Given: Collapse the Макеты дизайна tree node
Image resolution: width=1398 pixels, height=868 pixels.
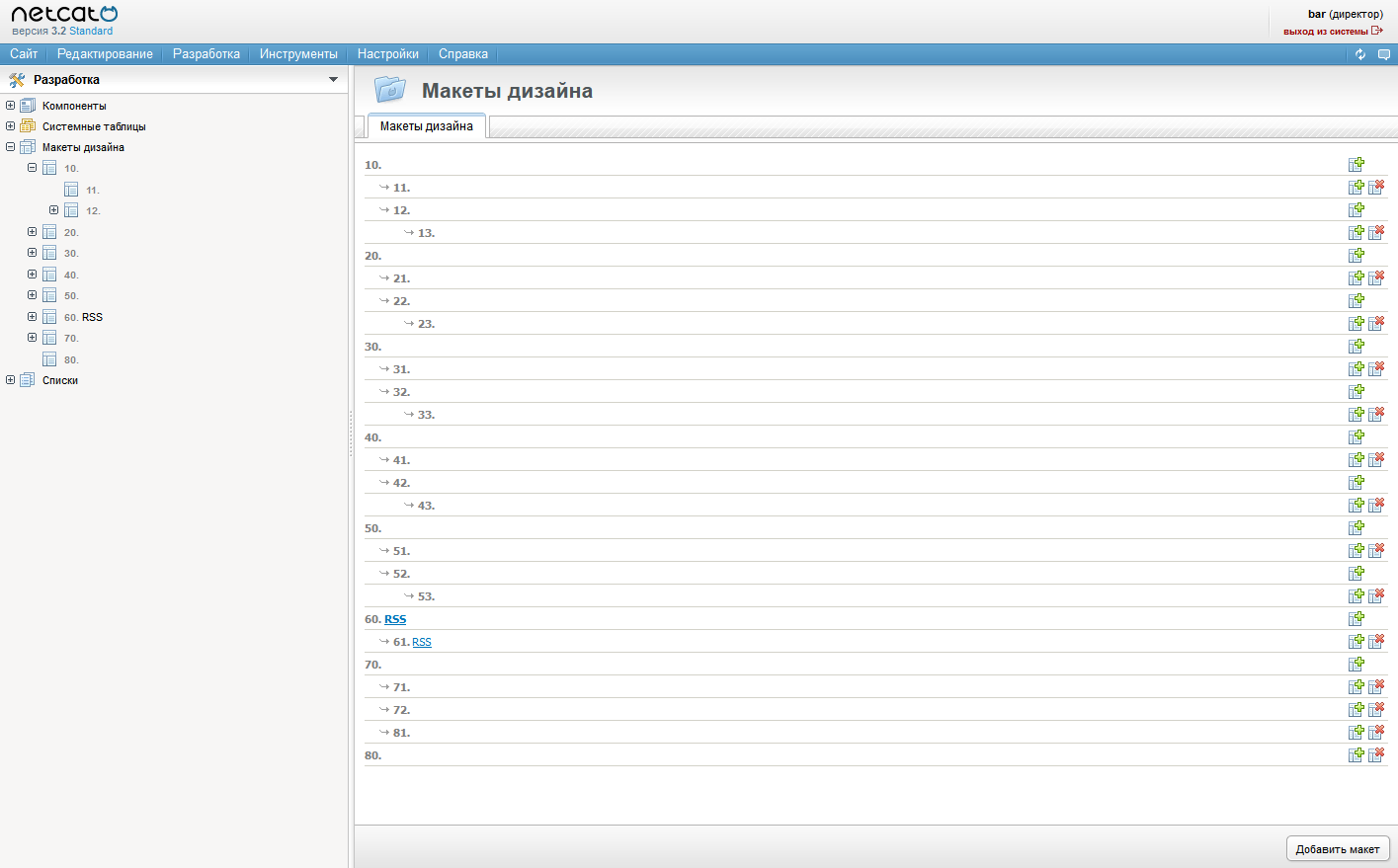Looking at the screenshot, I should click(x=11, y=146).
